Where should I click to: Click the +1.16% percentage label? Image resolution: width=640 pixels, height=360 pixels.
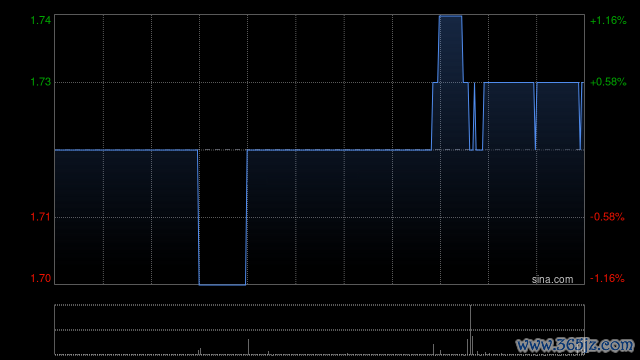(x=608, y=20)
